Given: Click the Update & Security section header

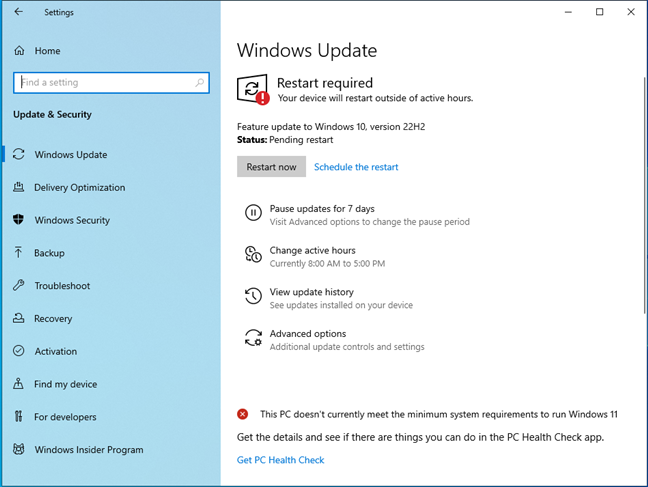Looking at the screenshot, I should click(52, 115).
